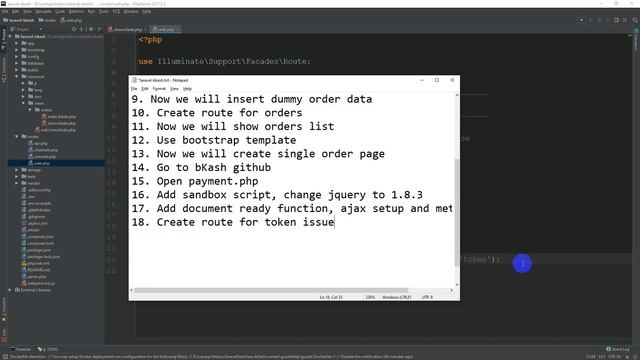Screen dimensions: 640x360
Task: Select the artisan file icon in tree
Action: [24, 230]
